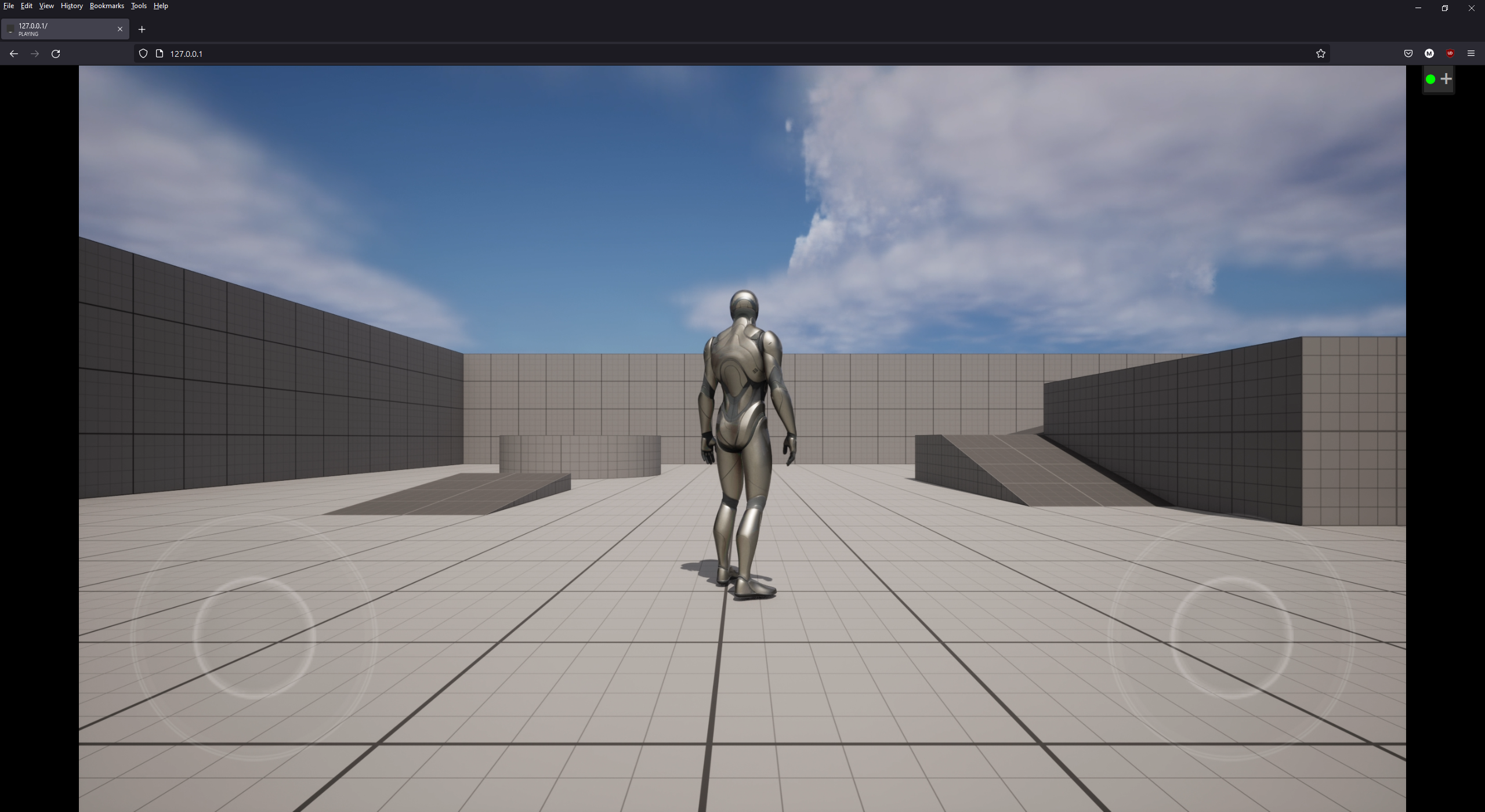Screen dimensions: 1485x812
Task: Open the Firefox hamburger application menu
Action: tap(1470, 53)
